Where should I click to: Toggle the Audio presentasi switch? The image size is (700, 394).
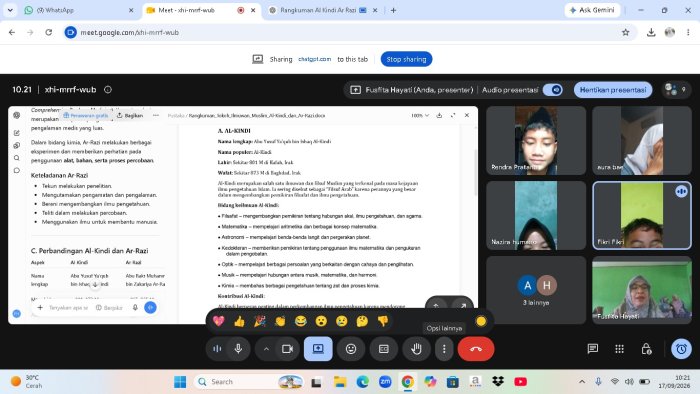coord(553,90)
